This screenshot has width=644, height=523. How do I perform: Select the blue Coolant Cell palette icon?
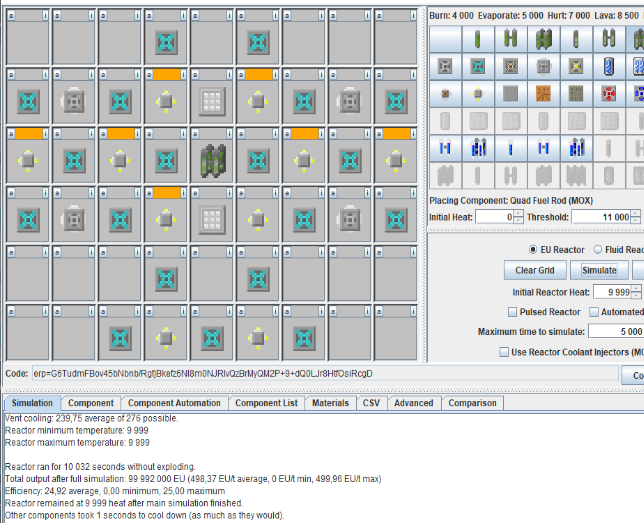coord(608,67)
